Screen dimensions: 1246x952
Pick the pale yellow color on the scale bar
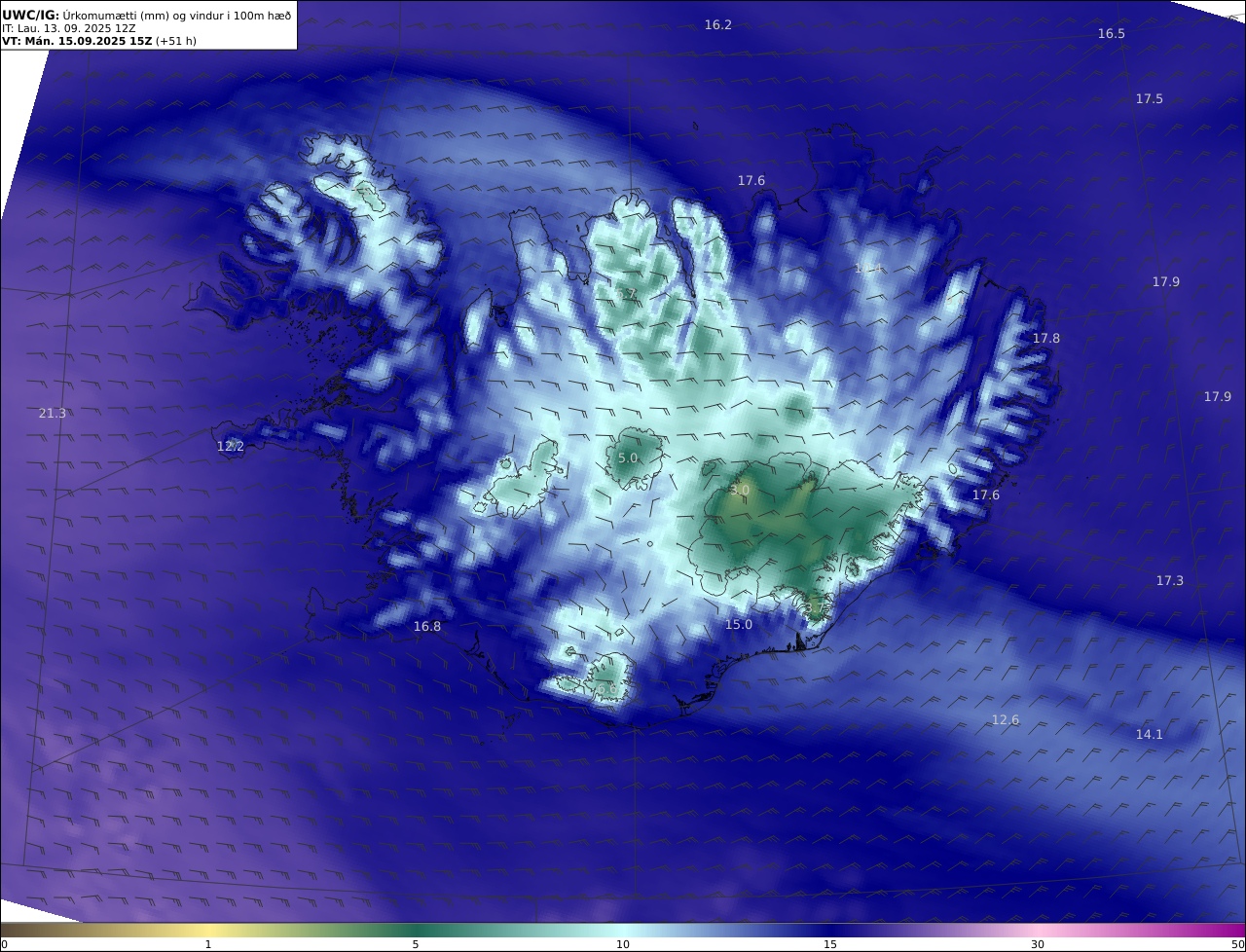click(208, 930)
